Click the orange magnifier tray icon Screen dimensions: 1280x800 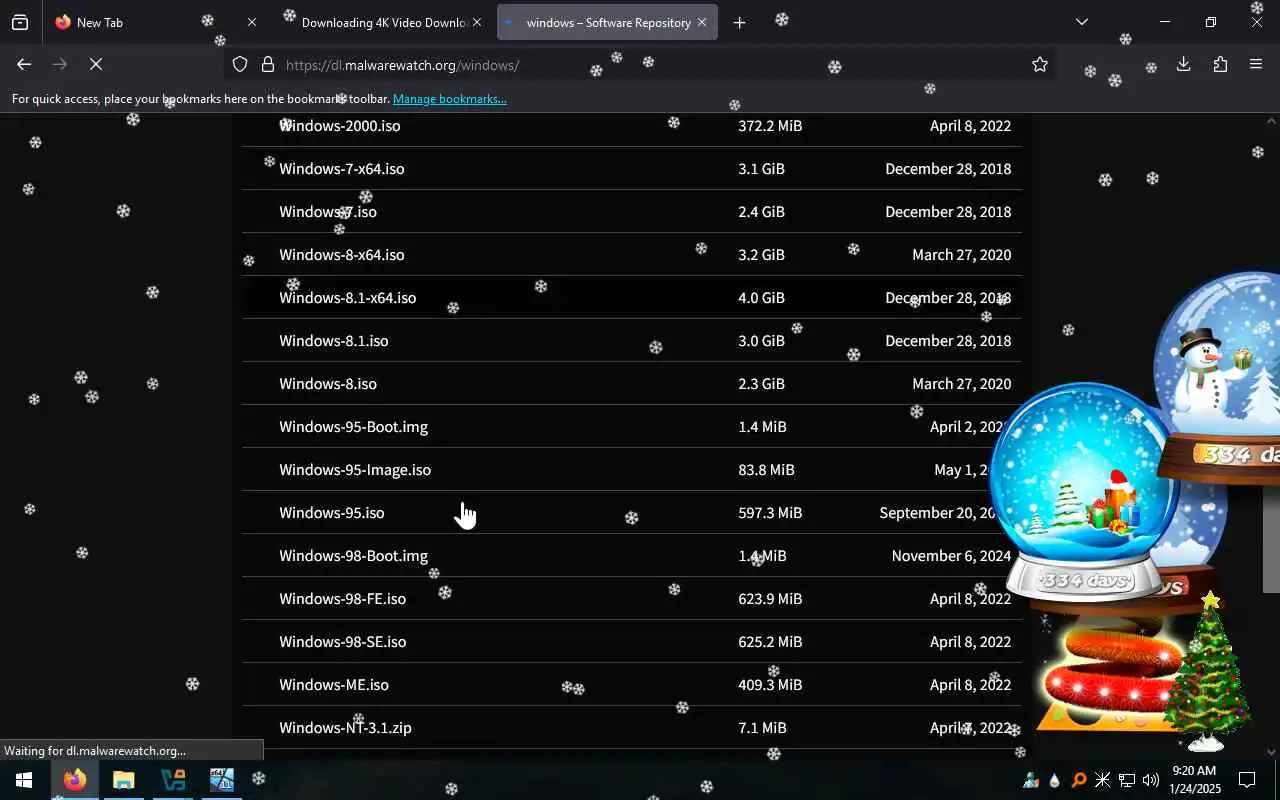[x=1078, y=780]
